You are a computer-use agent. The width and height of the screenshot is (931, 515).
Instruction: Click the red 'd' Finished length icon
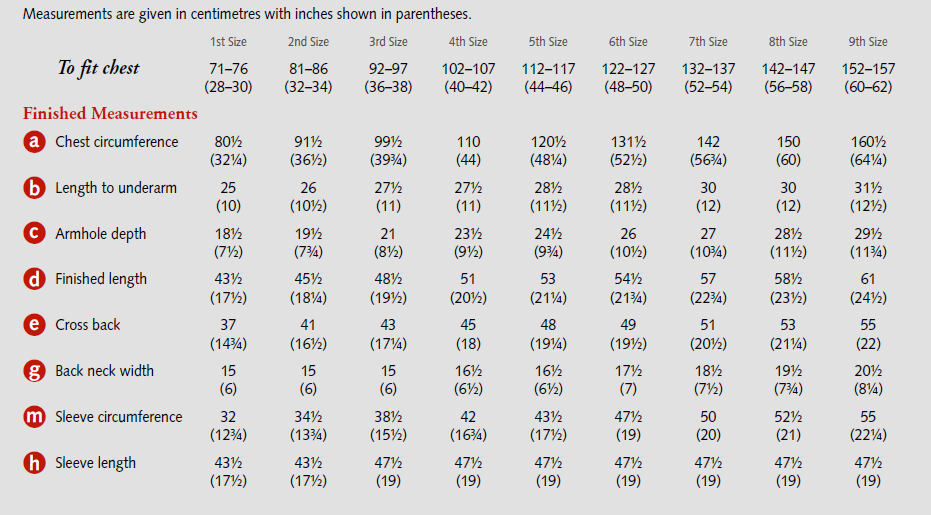point(35,279)
